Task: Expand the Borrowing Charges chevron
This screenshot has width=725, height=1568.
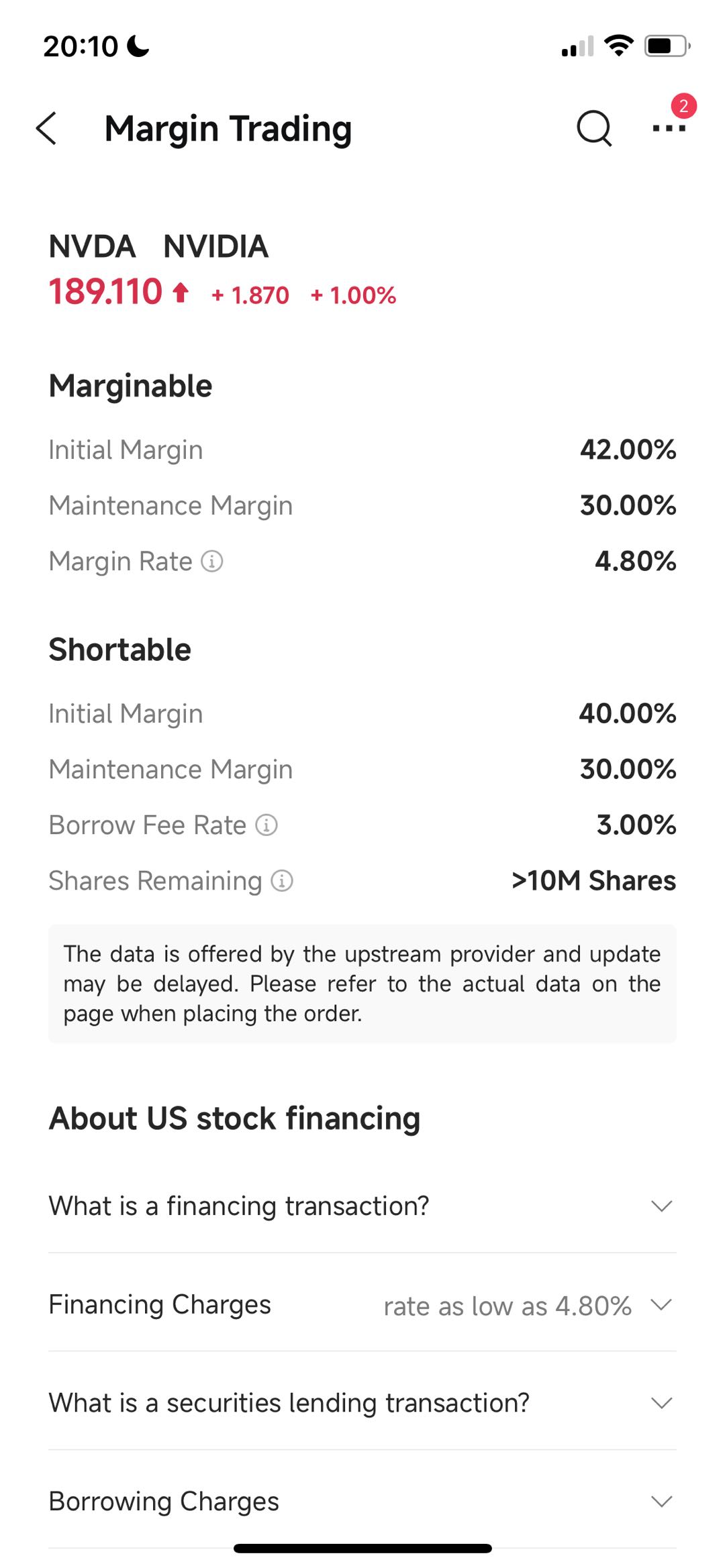Action: click(x=661, y=1501)
